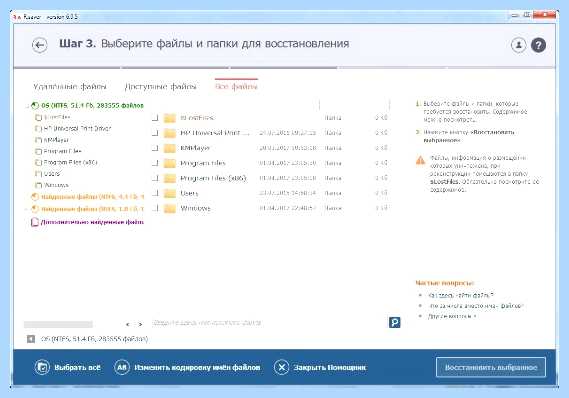This screenshot has height=398, width=569.
Task: Click the folder icon of Program Files (x86) row
Action: coord(170,178)
